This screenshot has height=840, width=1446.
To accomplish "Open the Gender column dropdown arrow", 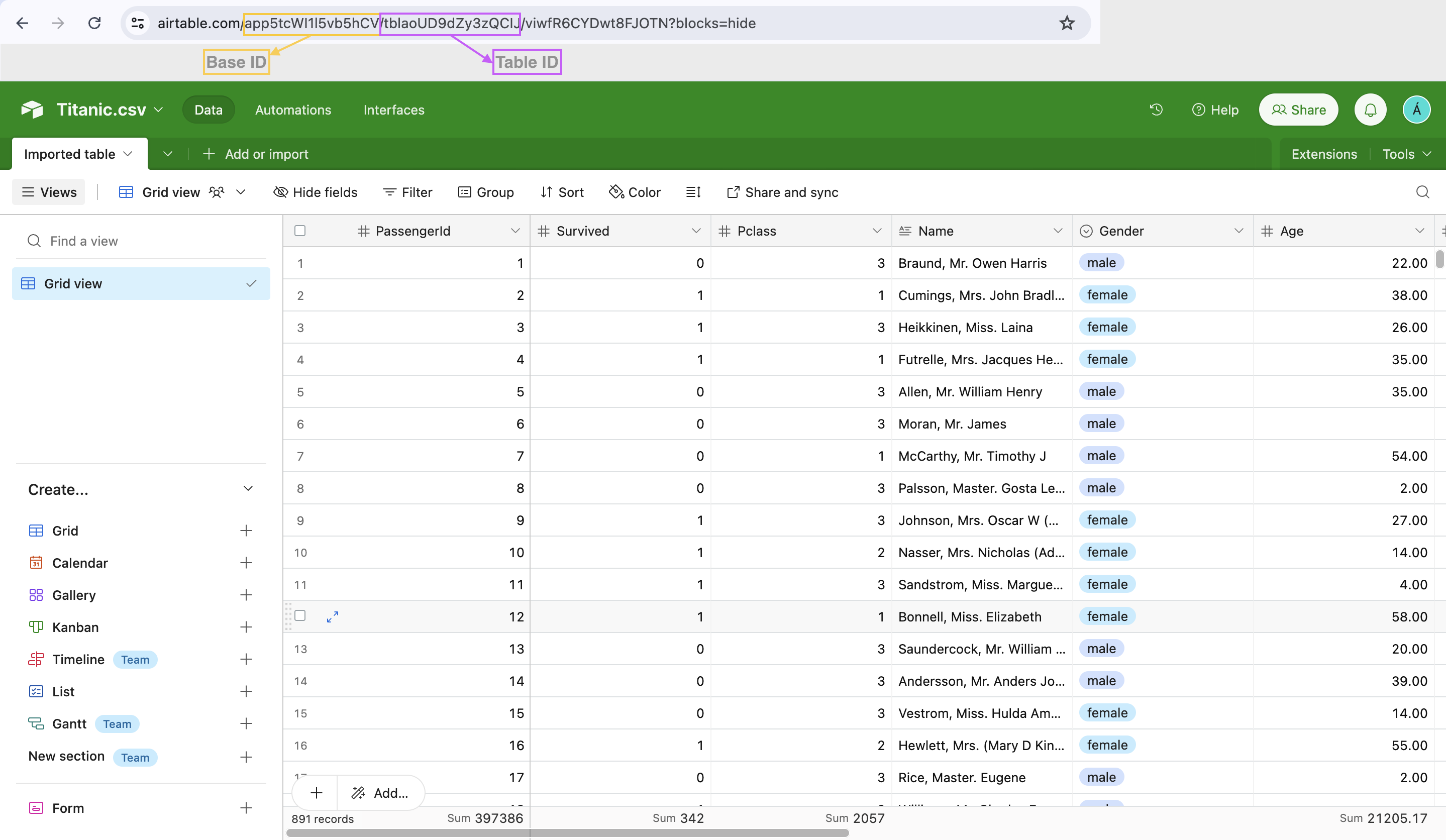I will coord(1237,231).
